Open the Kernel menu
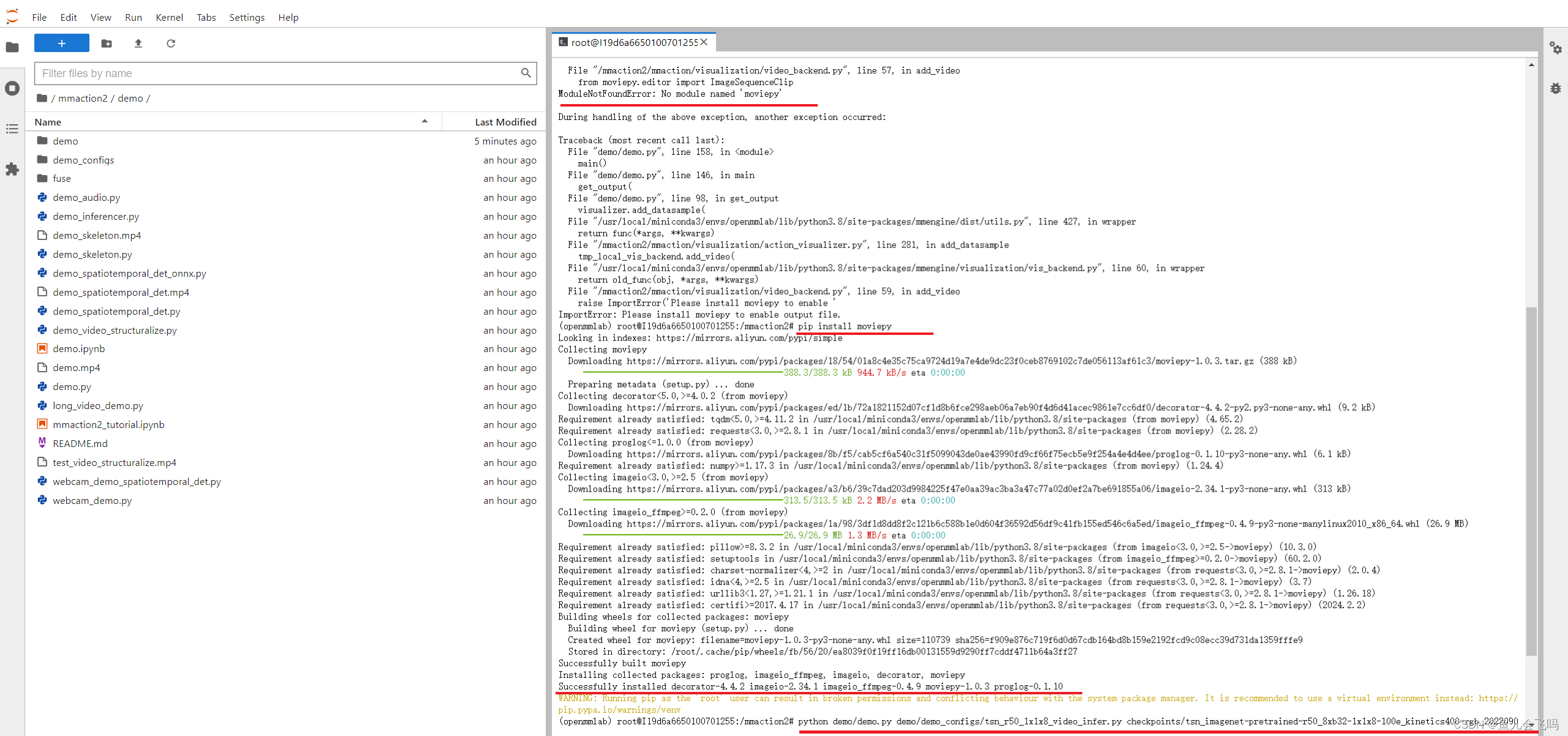The image size is (1568, 736). pyautogui.click(x=169, y=17)
